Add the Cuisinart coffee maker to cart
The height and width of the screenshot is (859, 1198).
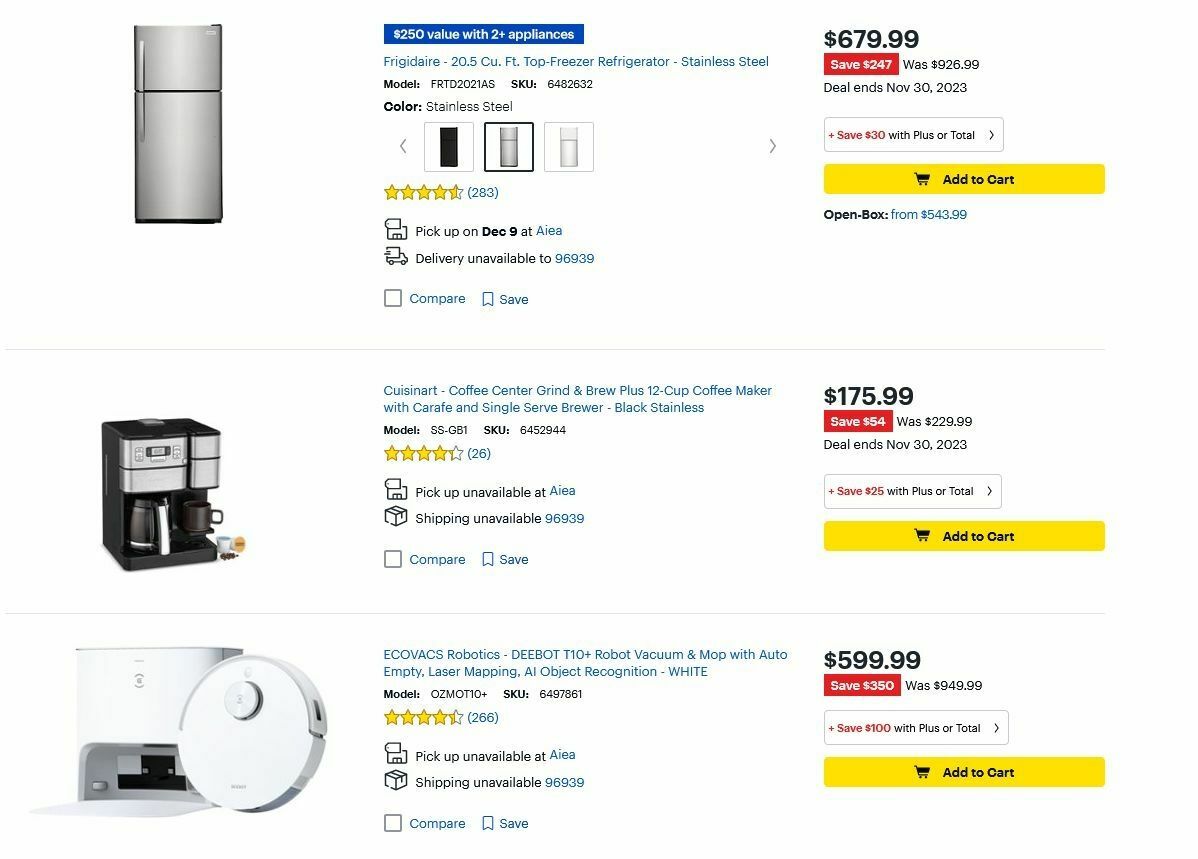click(963, 535)
